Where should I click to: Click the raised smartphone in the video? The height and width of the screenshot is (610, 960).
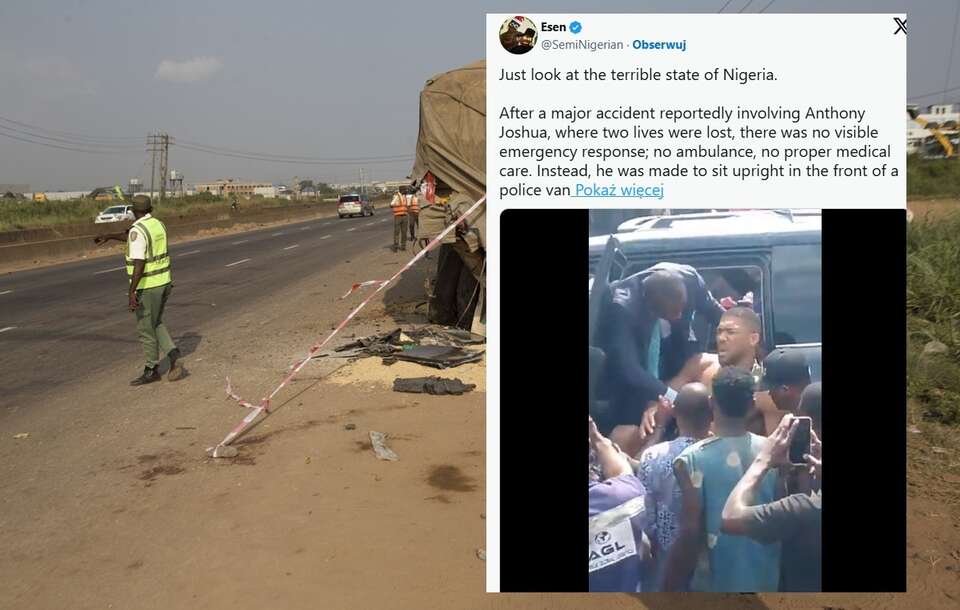point(800,440)
